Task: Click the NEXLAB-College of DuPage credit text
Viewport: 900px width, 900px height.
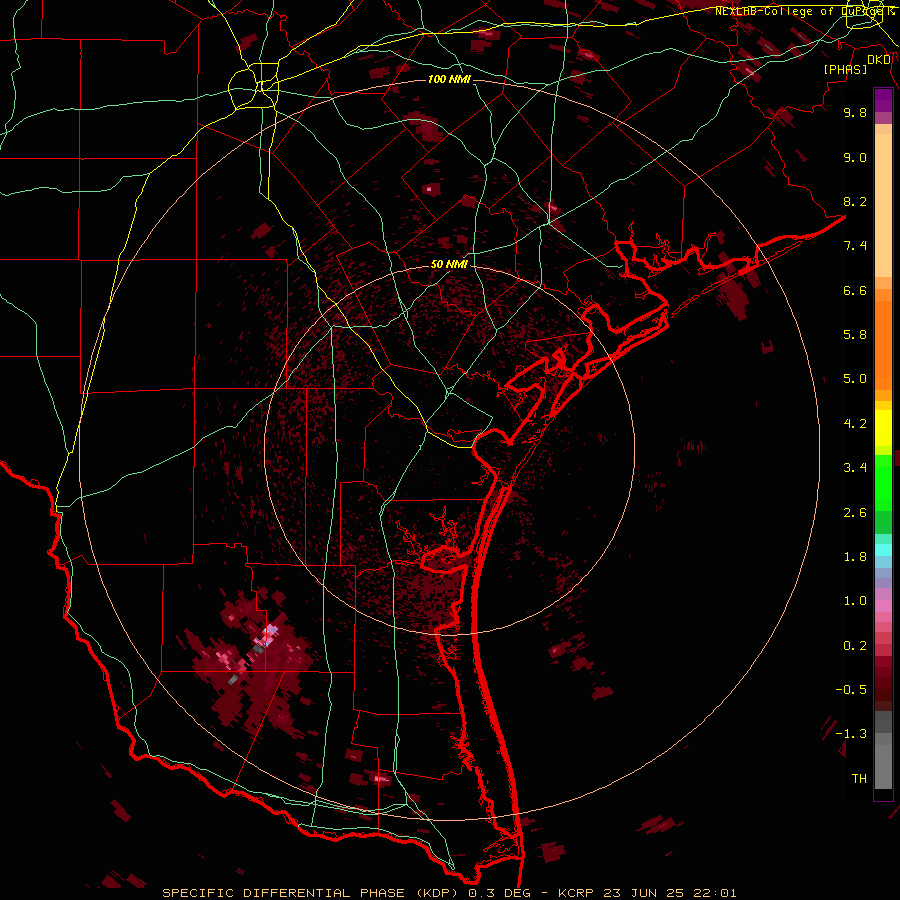Action: (x=804, y=11)
